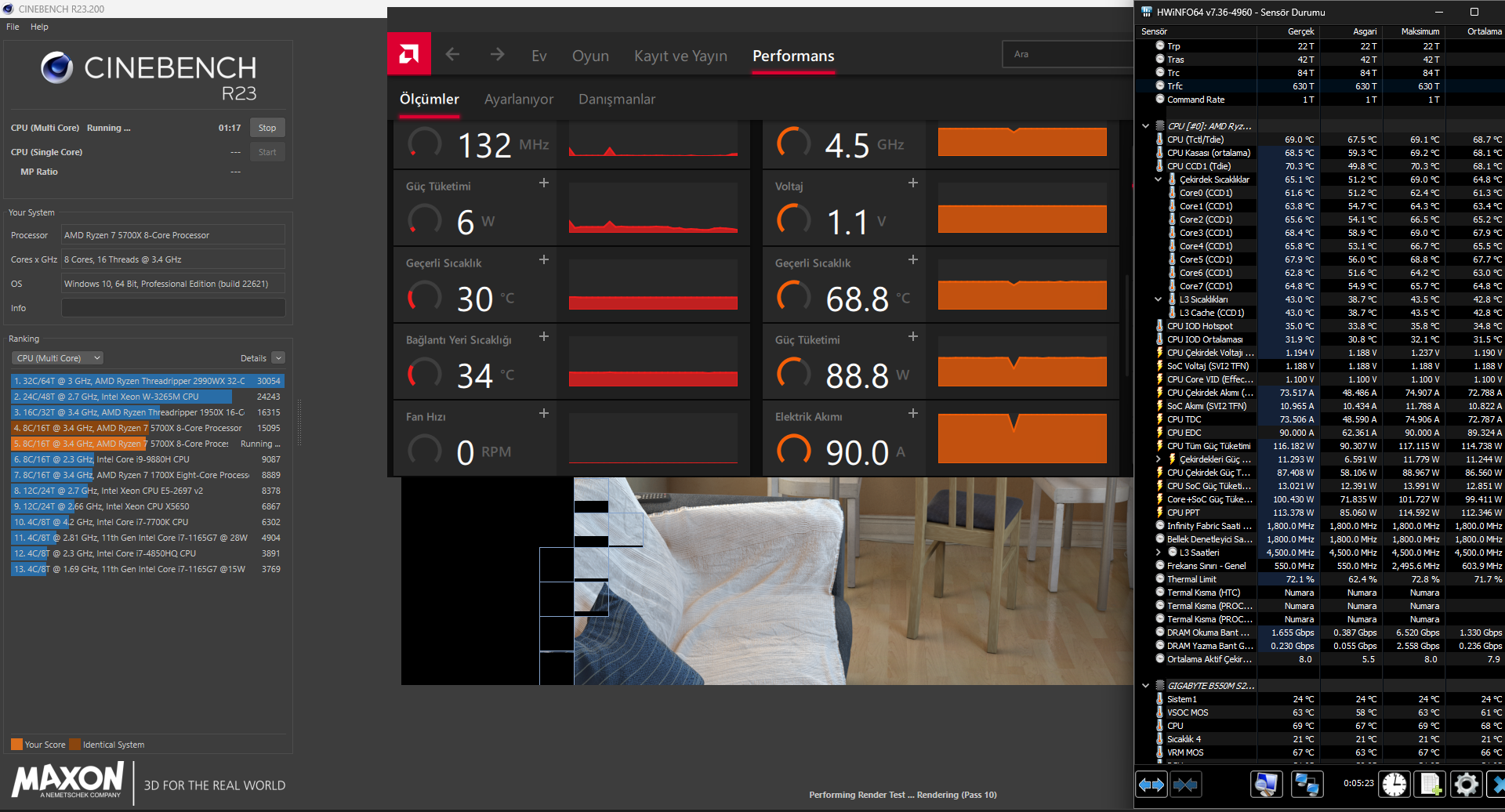Open HWiNFO sensor settings gear
Screen dimensions: 1505x812
1466,785
